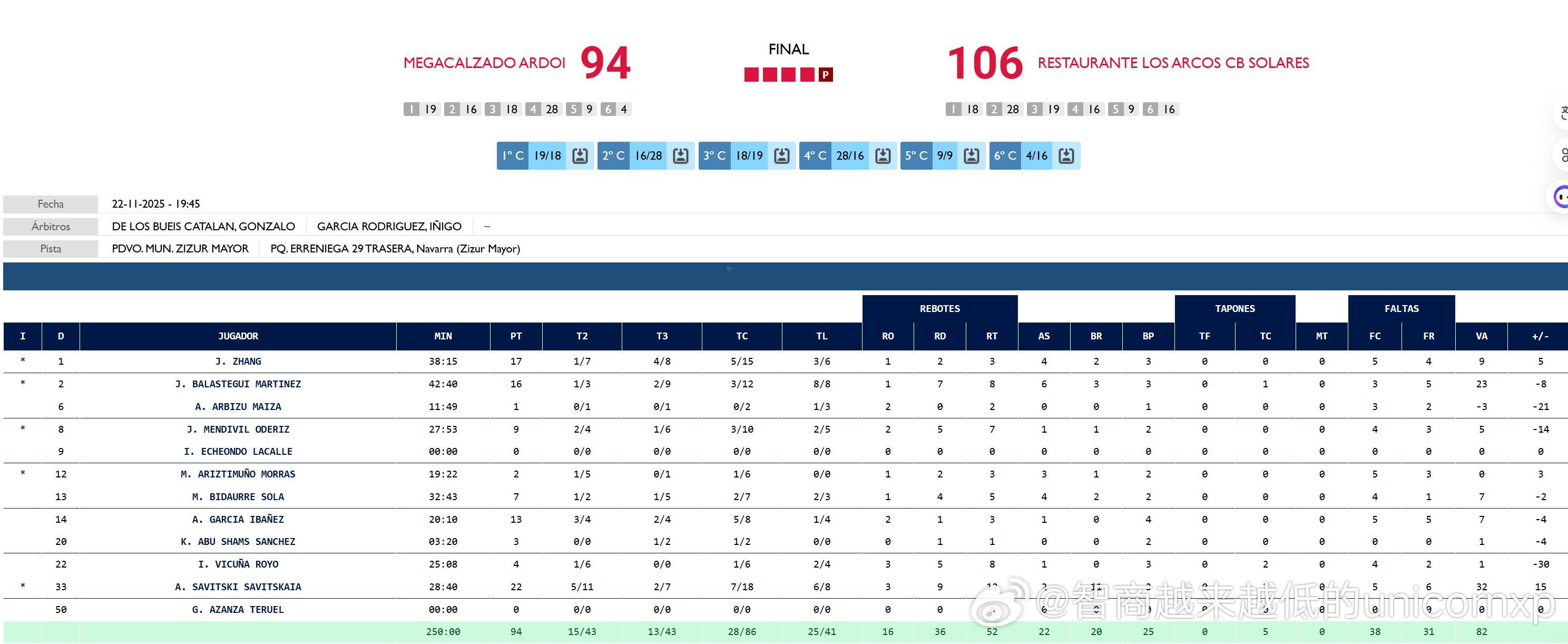Image resolution: width=1568 pixels, height=644 pixels.
Task: Click player name J. ZHANG
Action: (238, 362)
